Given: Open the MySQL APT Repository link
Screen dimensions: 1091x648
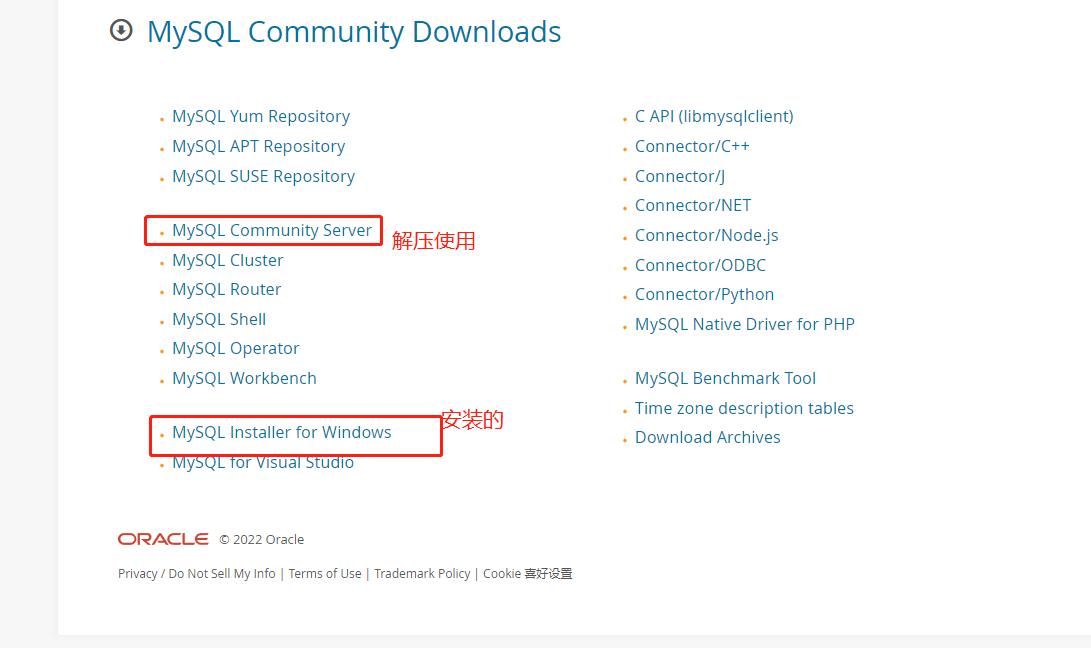Looking at the screenshot, I should click(x=259, y=146).
